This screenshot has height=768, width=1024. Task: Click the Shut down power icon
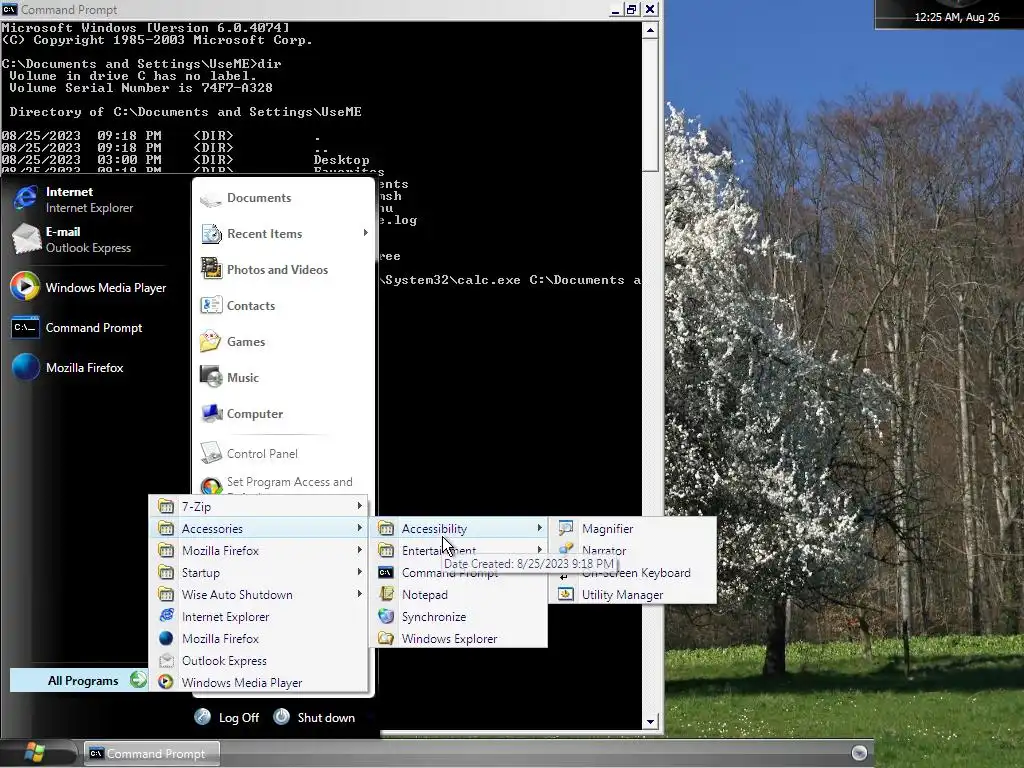point(281,717)
